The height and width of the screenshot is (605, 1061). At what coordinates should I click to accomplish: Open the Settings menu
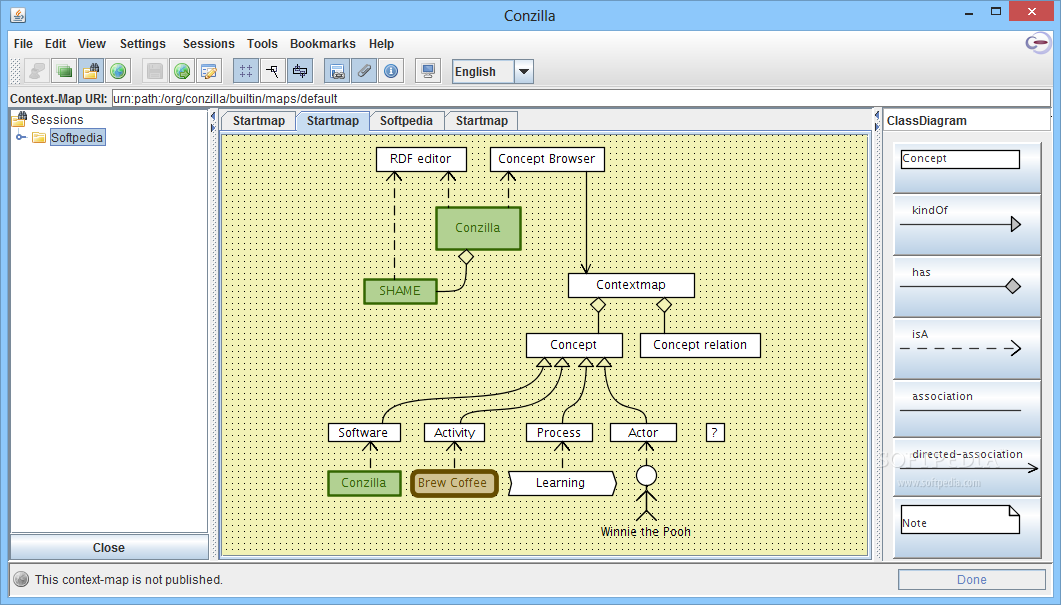click(143, 43)
